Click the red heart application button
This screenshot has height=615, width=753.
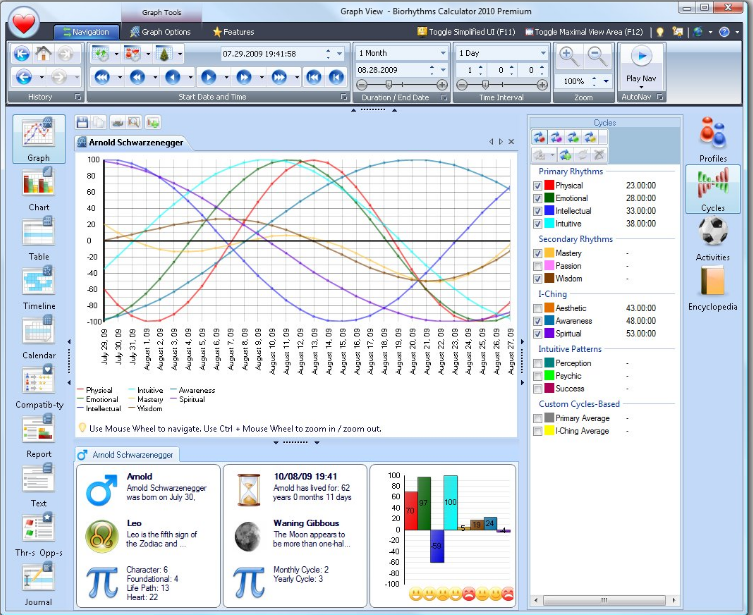point(24,22)
